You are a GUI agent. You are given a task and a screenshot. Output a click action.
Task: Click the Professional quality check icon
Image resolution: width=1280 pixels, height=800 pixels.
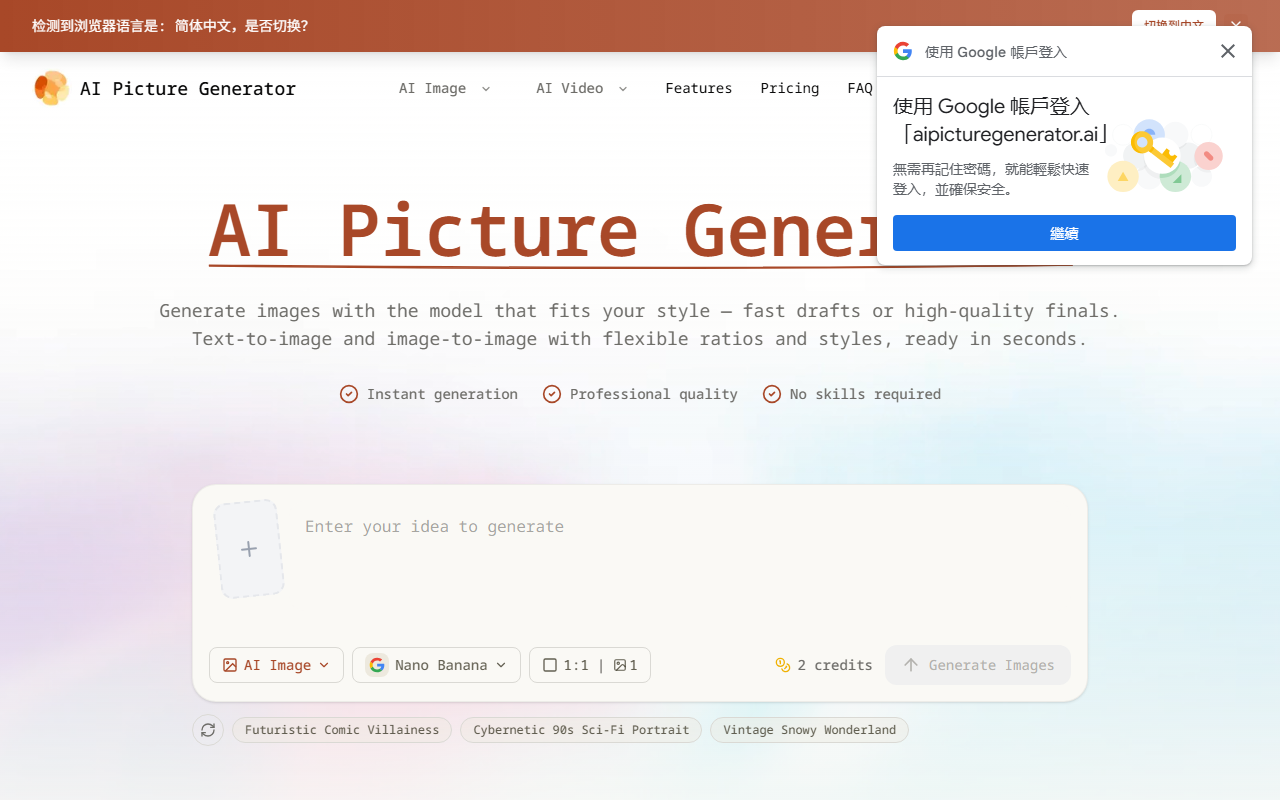click(x=552, y=394)
